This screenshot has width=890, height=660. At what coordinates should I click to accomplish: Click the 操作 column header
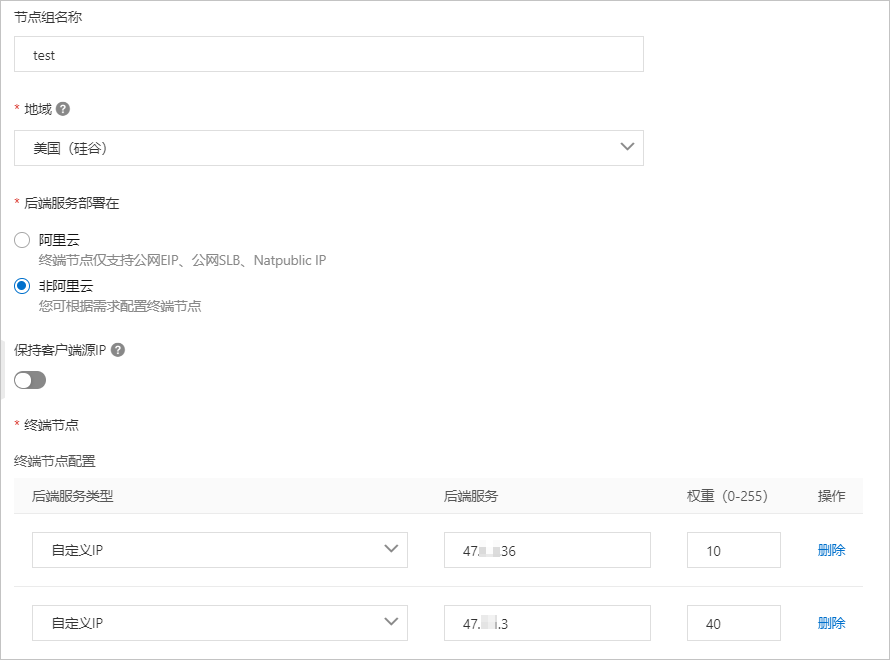(x=832, y=496)
